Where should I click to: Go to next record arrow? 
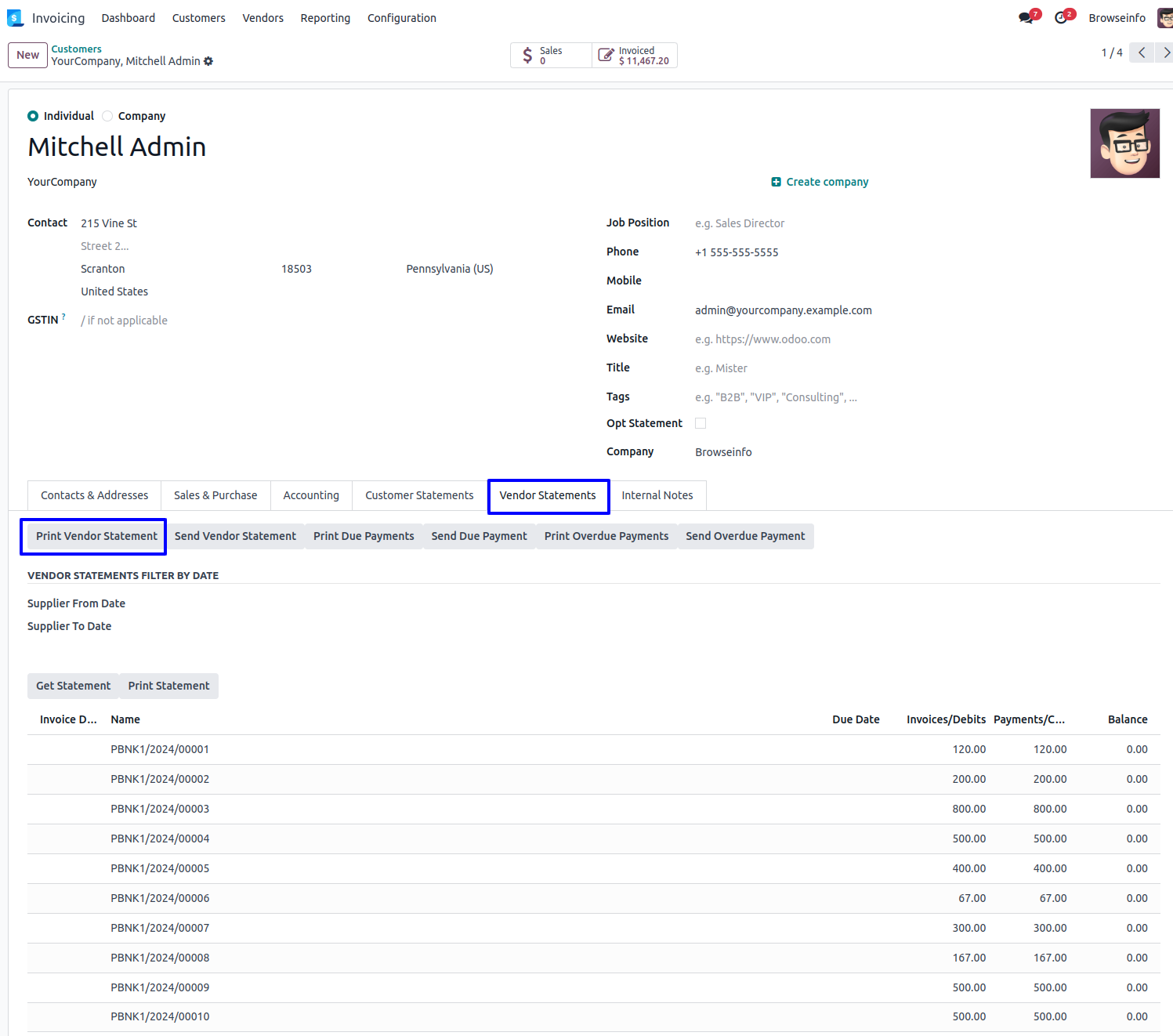click(1165, 53)
